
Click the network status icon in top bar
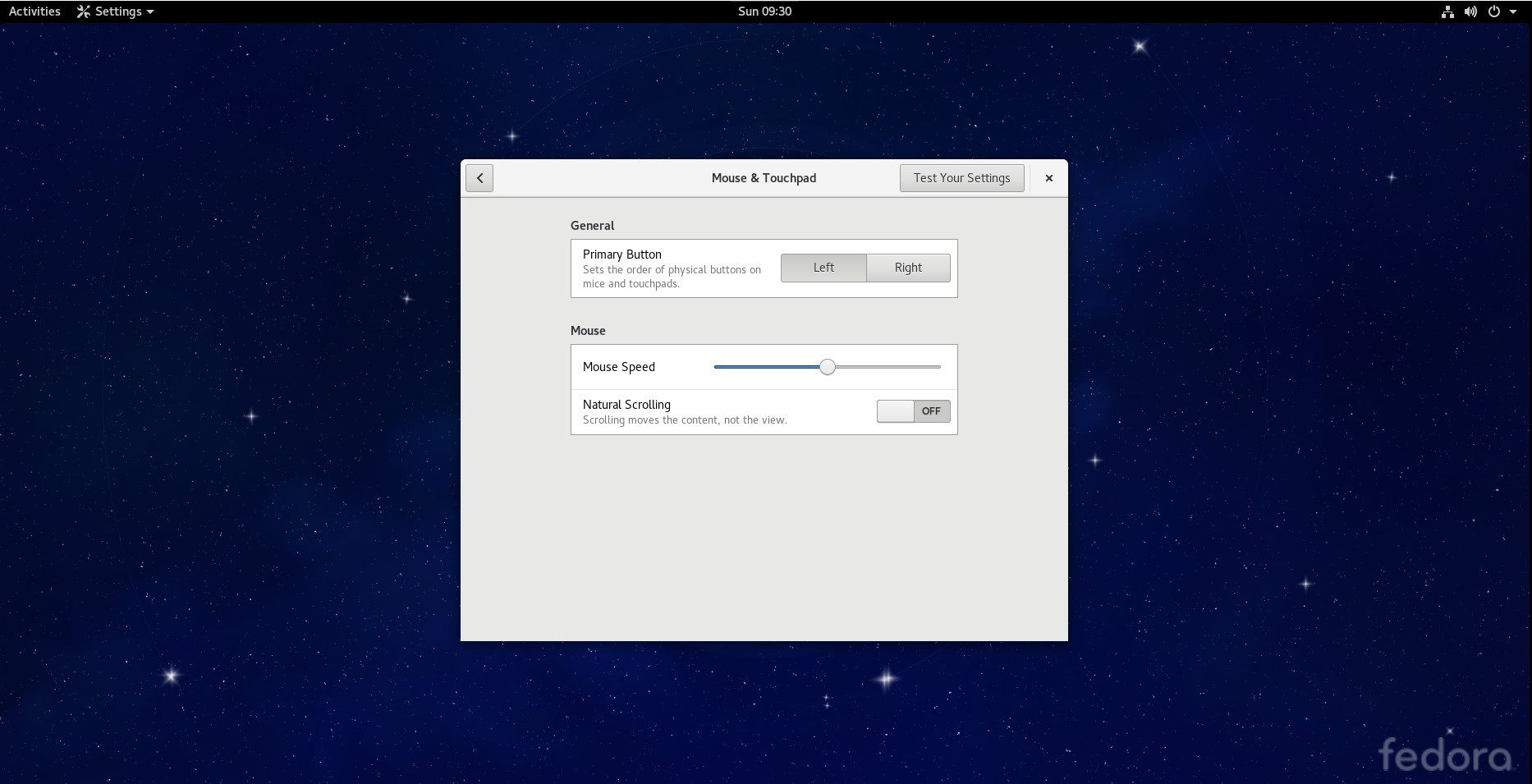click(1447, 11)
